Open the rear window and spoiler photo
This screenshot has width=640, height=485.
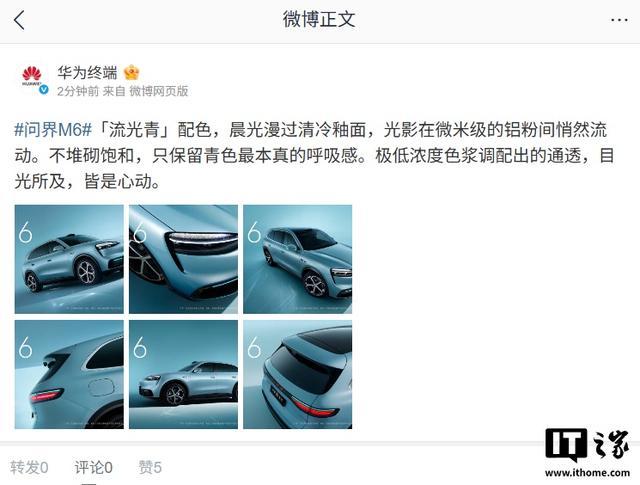[x=298, y=374]
